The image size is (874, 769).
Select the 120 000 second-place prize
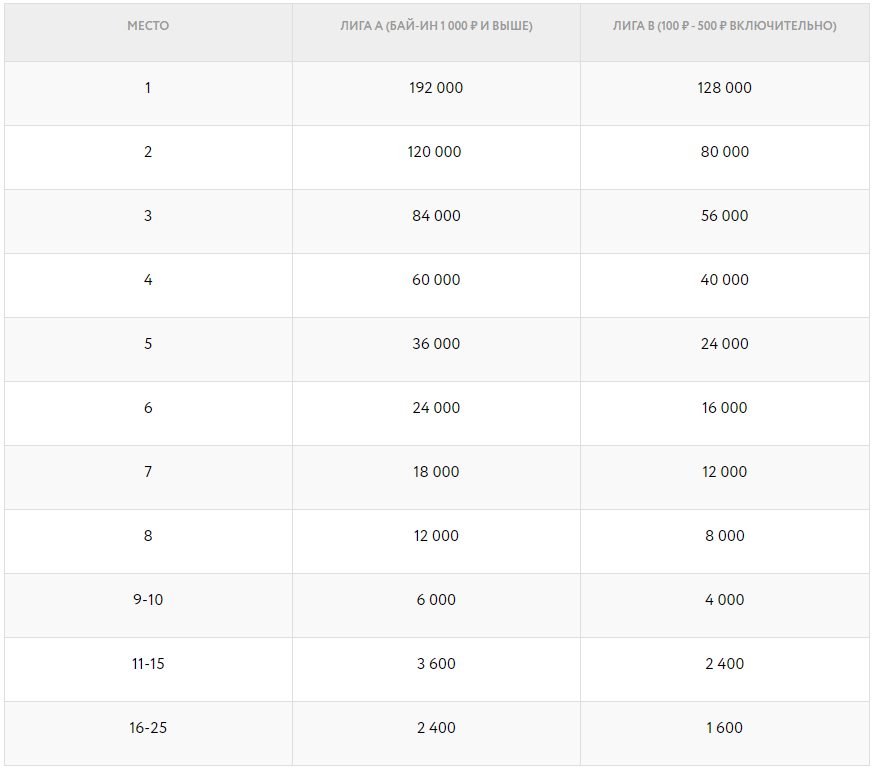click(x=436, y=152)
